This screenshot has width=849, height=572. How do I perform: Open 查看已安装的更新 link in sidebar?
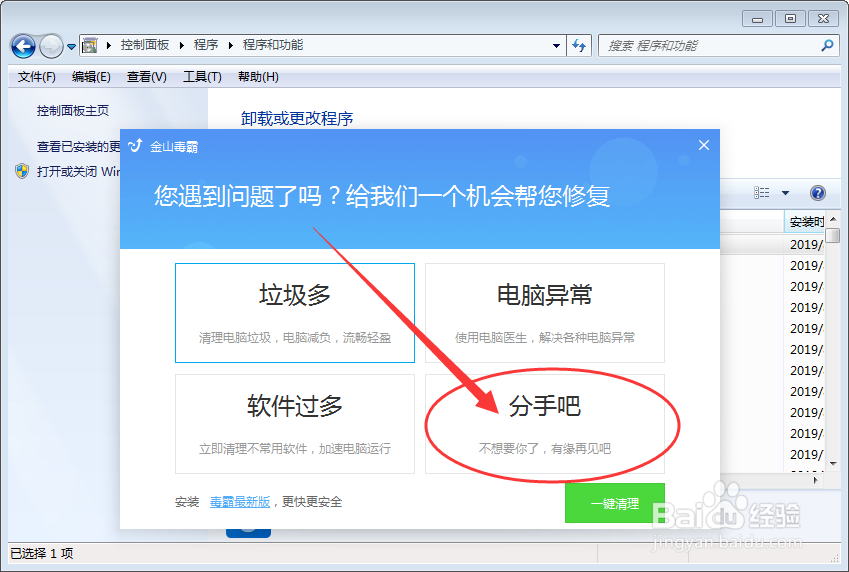79,147
